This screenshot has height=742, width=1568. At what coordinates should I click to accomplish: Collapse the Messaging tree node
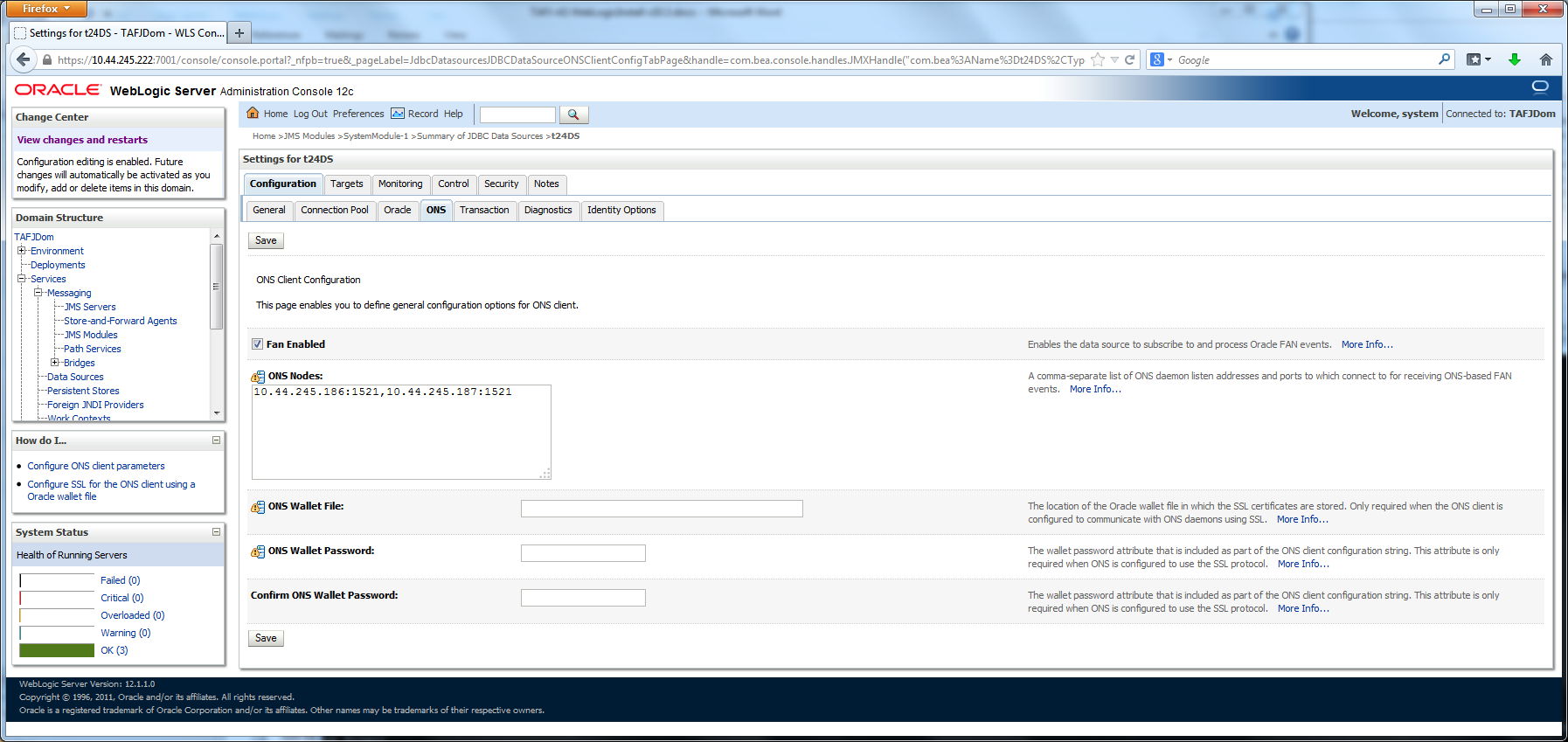38,293
